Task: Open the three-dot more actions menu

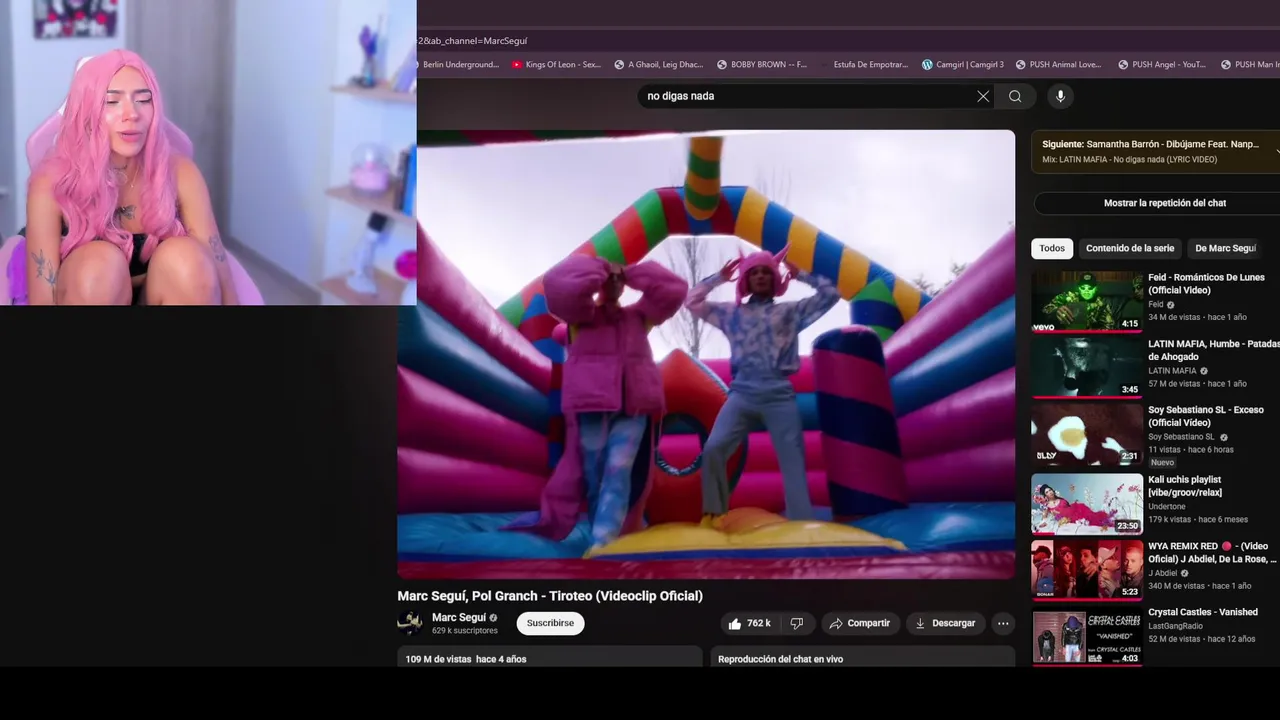Action: [x=1003, y=623]
